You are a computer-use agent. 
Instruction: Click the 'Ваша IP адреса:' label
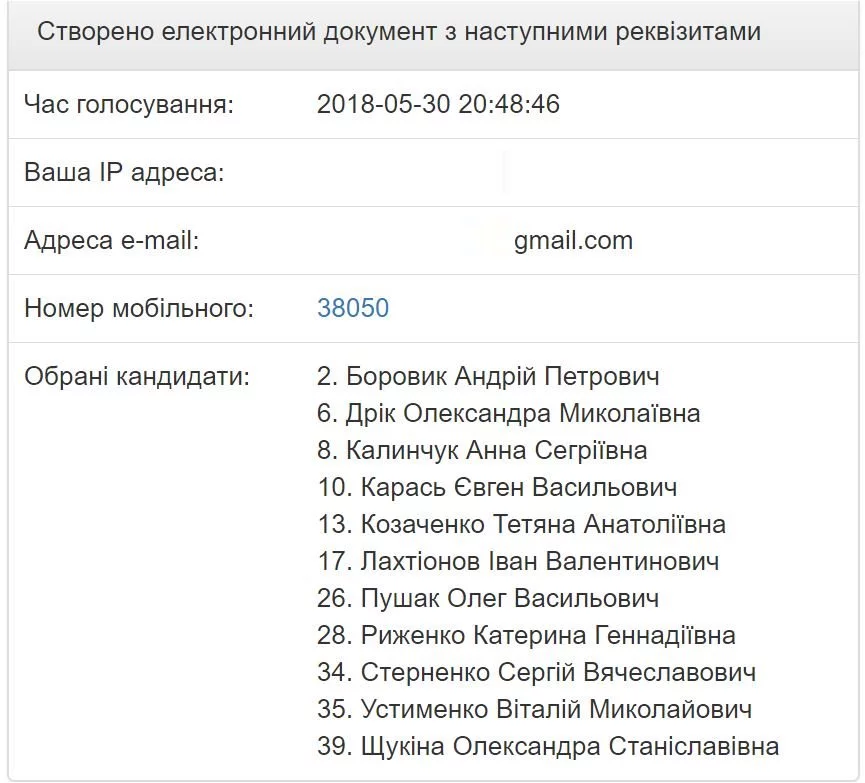point(124,172)
